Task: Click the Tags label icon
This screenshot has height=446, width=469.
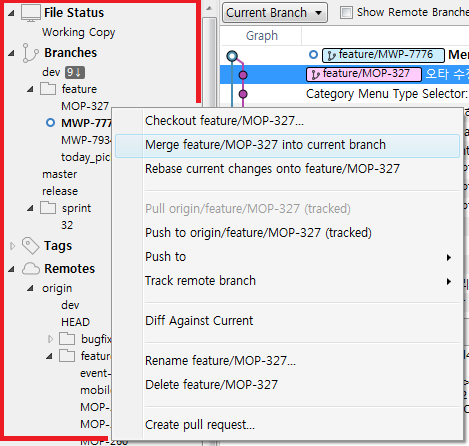Action: click(x=30, y=246)
